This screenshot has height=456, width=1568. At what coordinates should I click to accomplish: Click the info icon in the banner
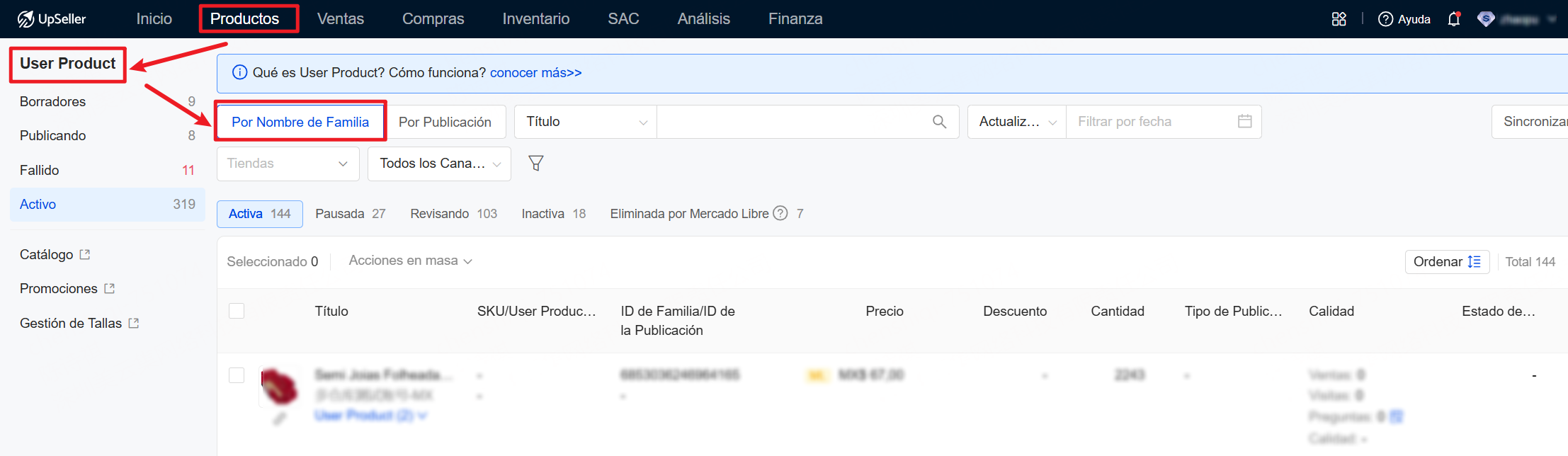click(x=240, y=72)
